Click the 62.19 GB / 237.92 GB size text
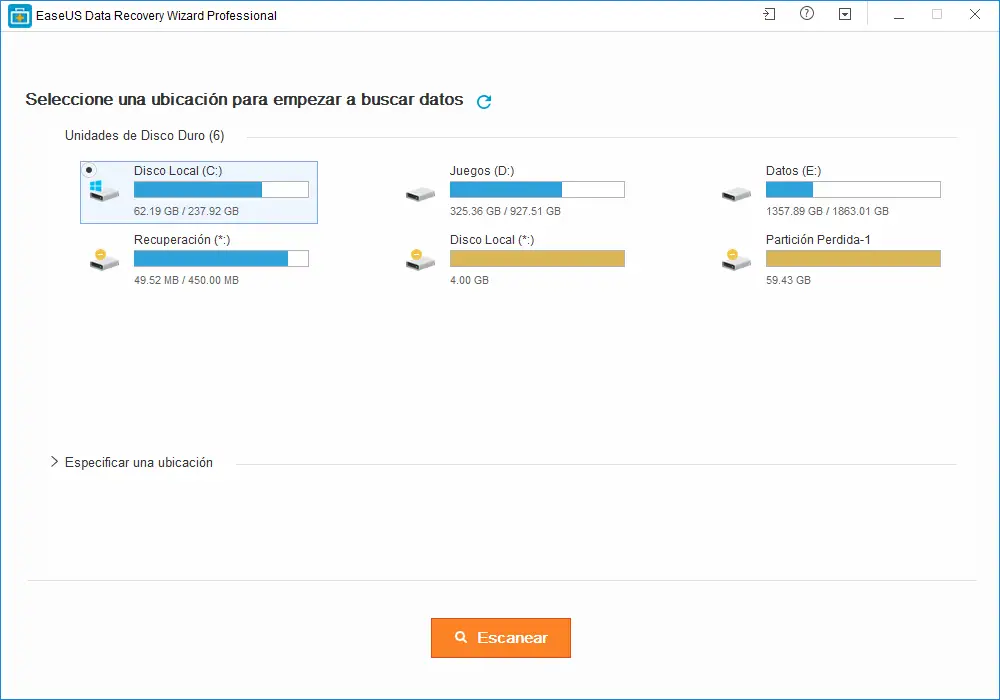The height and width of the screenshot is (700, 1000). tap(186, 211)
